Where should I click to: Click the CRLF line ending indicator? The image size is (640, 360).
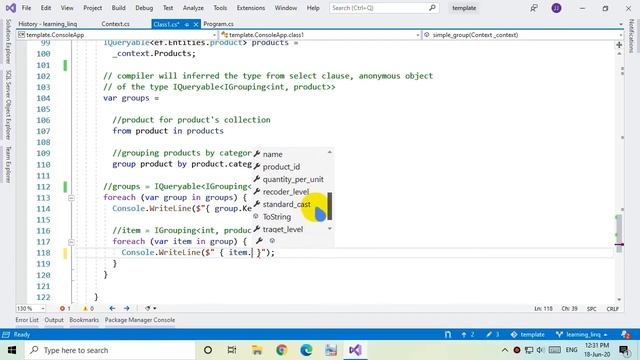tap(612, 309)
